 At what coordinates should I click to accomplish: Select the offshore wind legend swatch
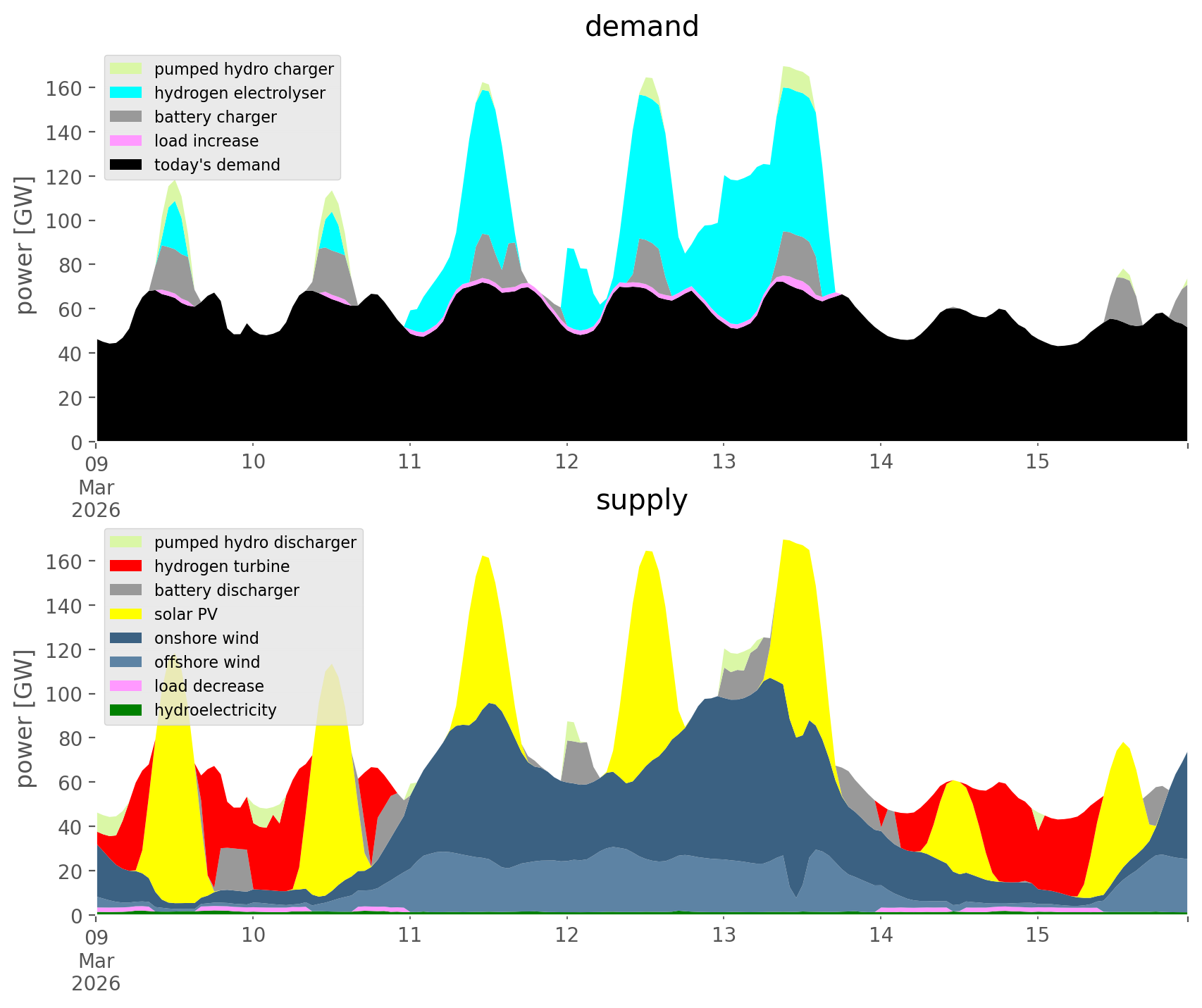(127, 662)
